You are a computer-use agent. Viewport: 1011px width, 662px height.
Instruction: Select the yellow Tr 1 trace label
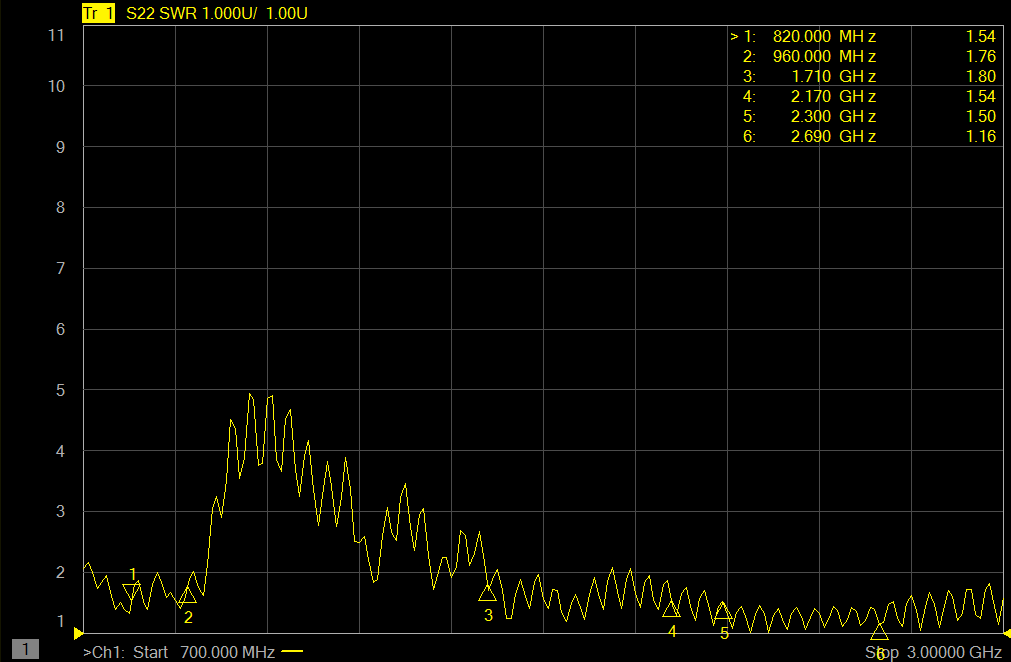98,13
